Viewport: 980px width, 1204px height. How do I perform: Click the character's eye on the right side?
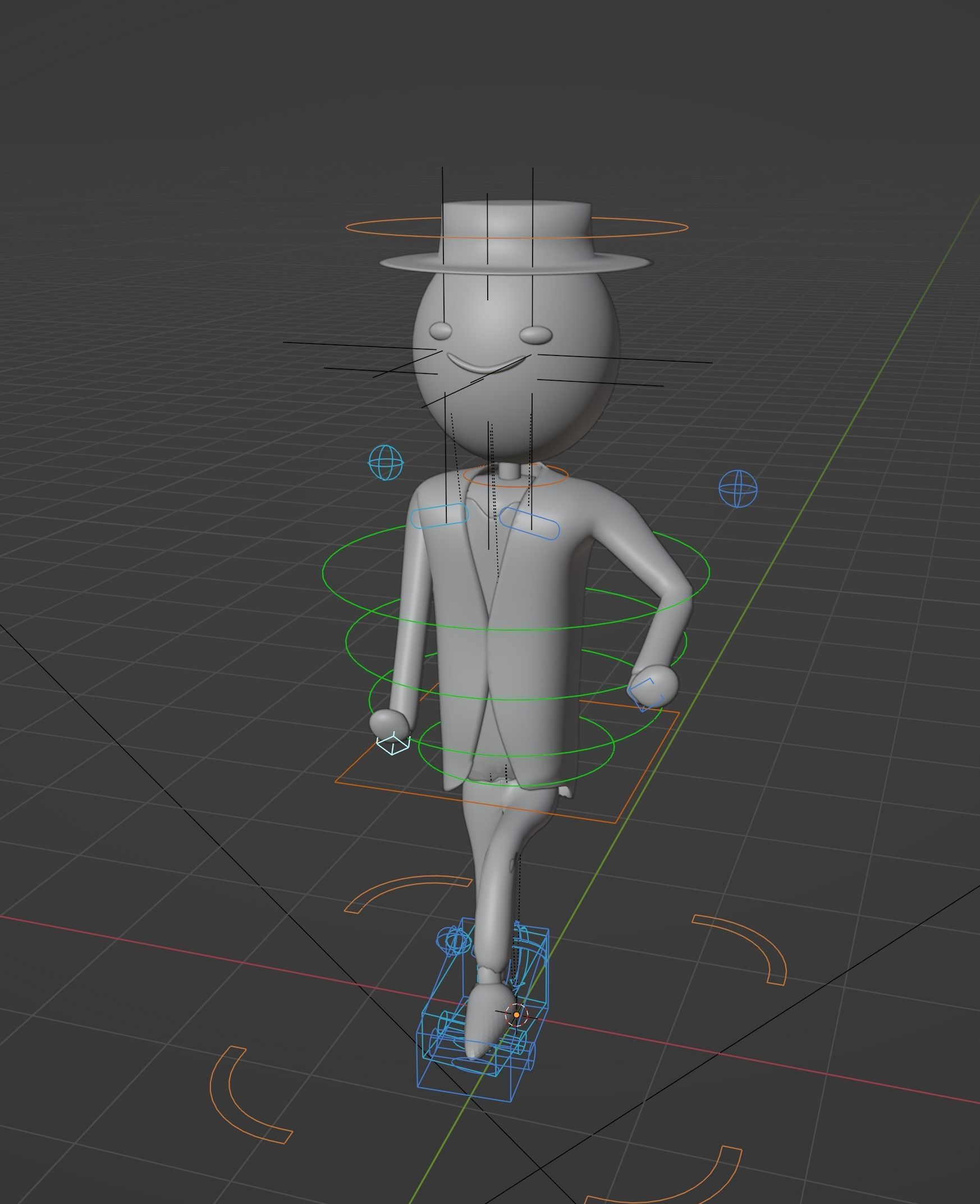click(535, 335)
